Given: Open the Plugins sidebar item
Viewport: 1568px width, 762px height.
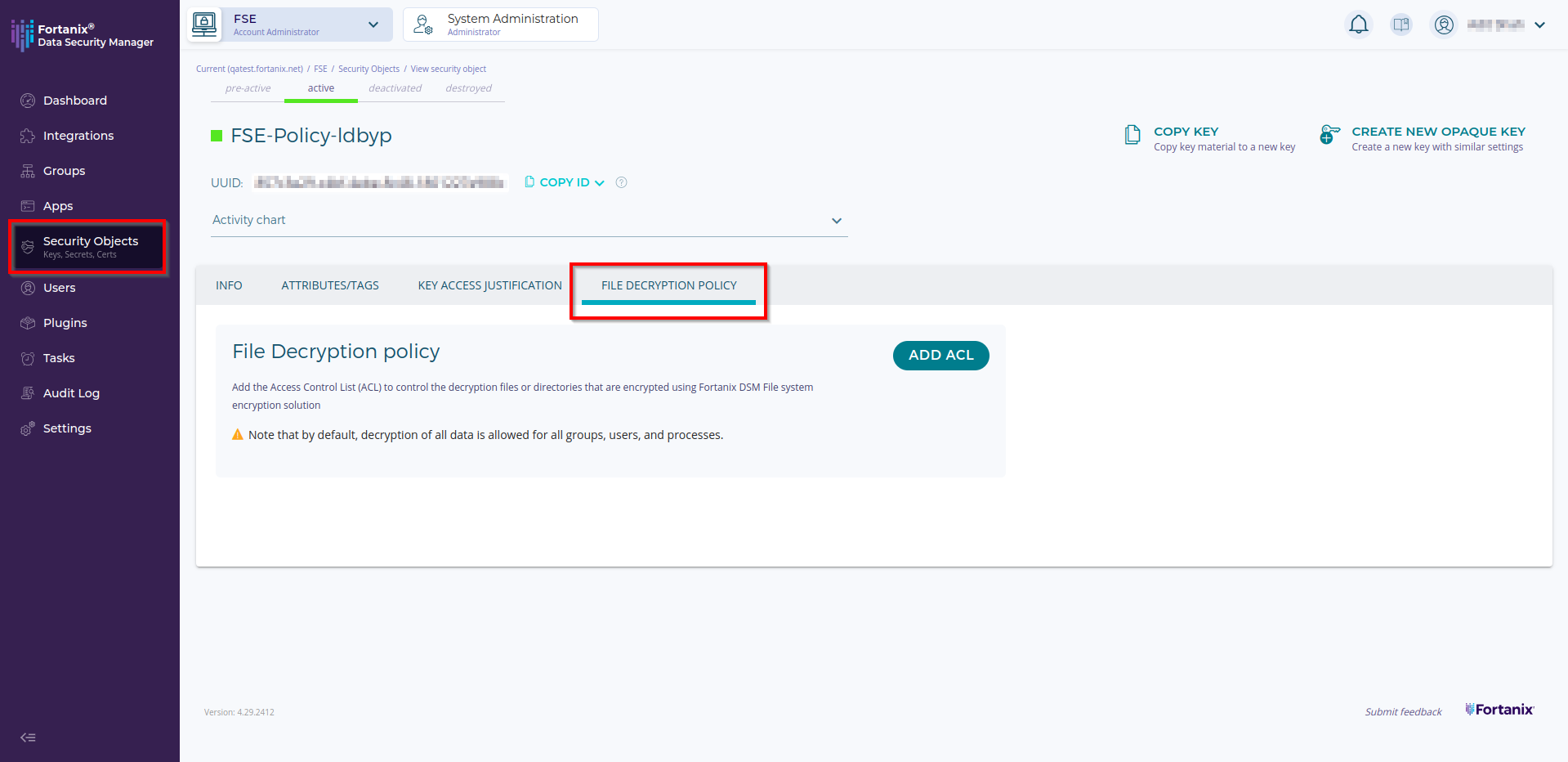Looking at the screenshot, I should click(65, 323).
